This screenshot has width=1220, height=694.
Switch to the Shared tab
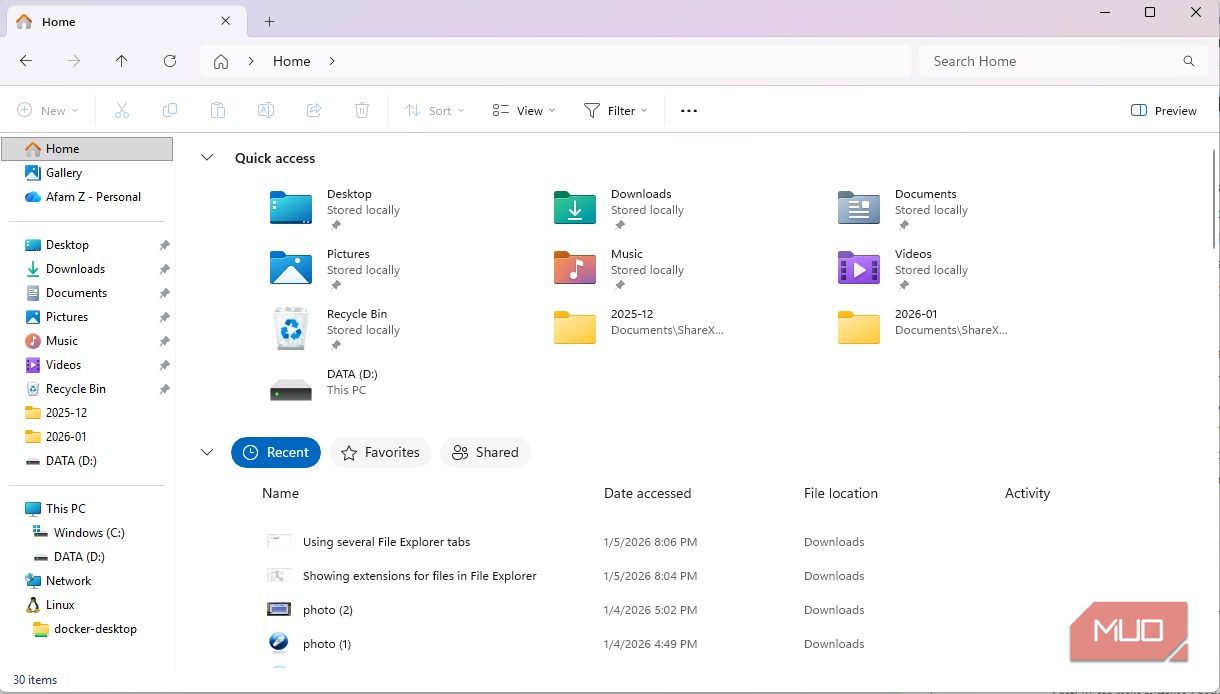click(486, 453)
